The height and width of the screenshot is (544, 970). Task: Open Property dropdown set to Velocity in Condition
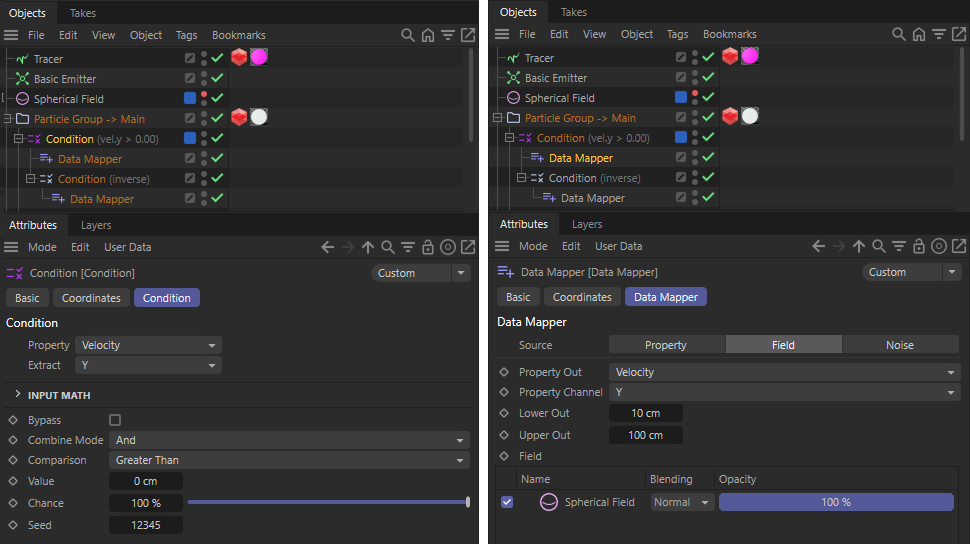click(148, 345)
